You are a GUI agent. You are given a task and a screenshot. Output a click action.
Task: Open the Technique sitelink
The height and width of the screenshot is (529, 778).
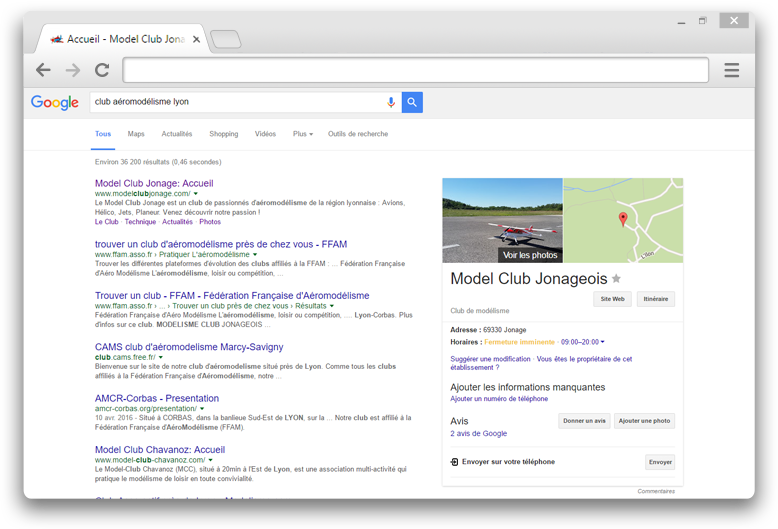coord(140,222)
